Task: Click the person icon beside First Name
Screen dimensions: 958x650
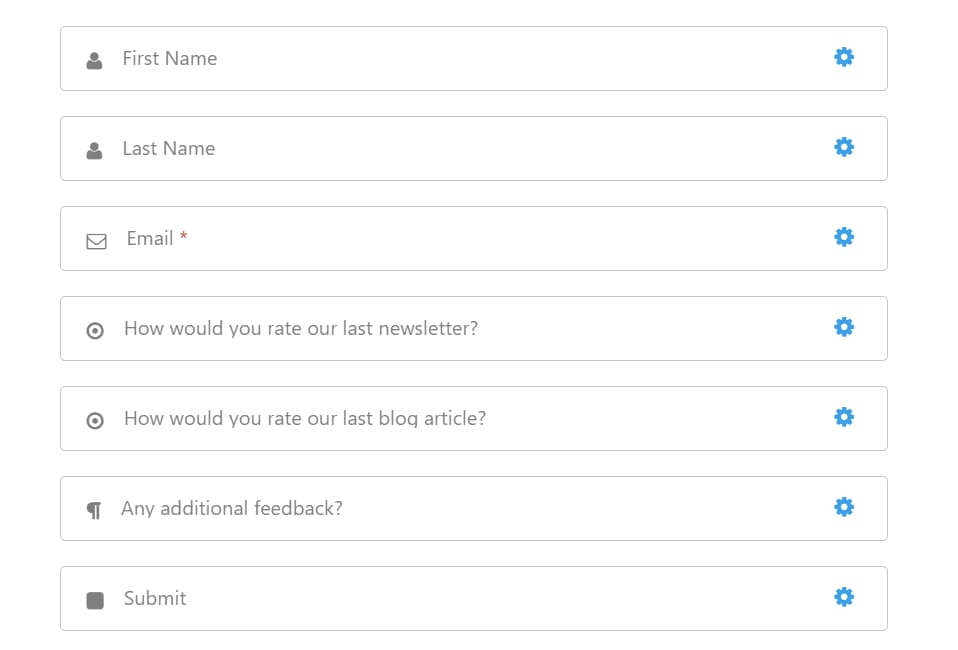Action: (94, 60)
